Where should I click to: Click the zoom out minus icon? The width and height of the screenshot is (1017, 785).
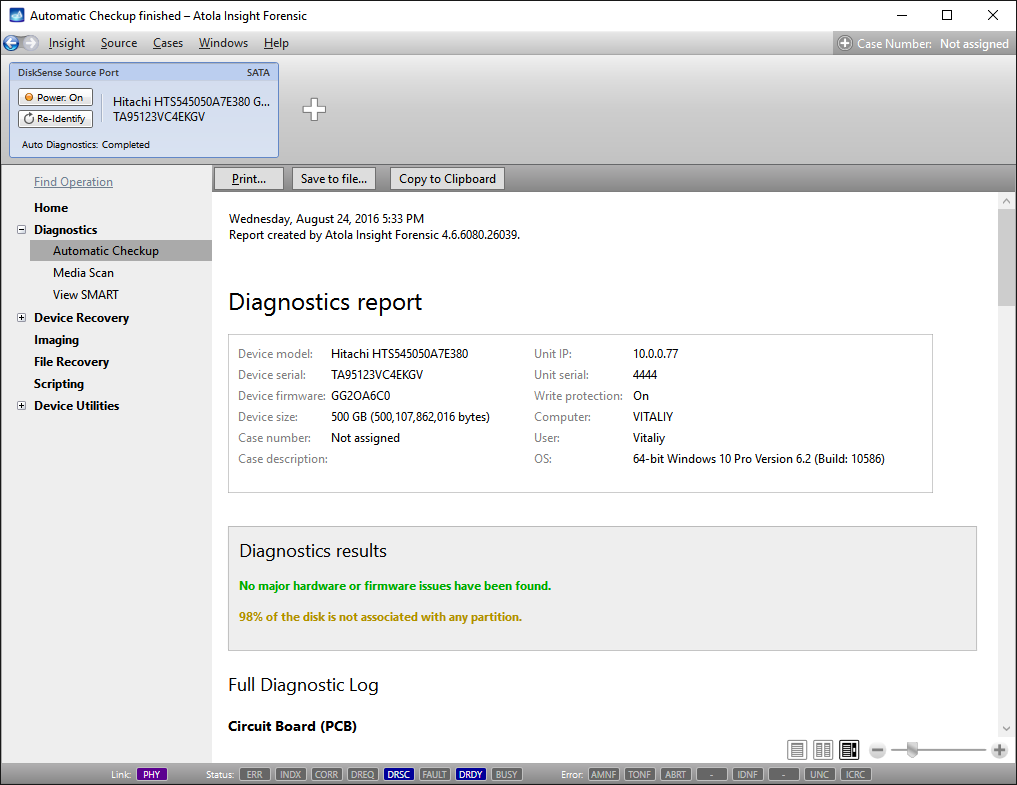[x=877, y=750]
